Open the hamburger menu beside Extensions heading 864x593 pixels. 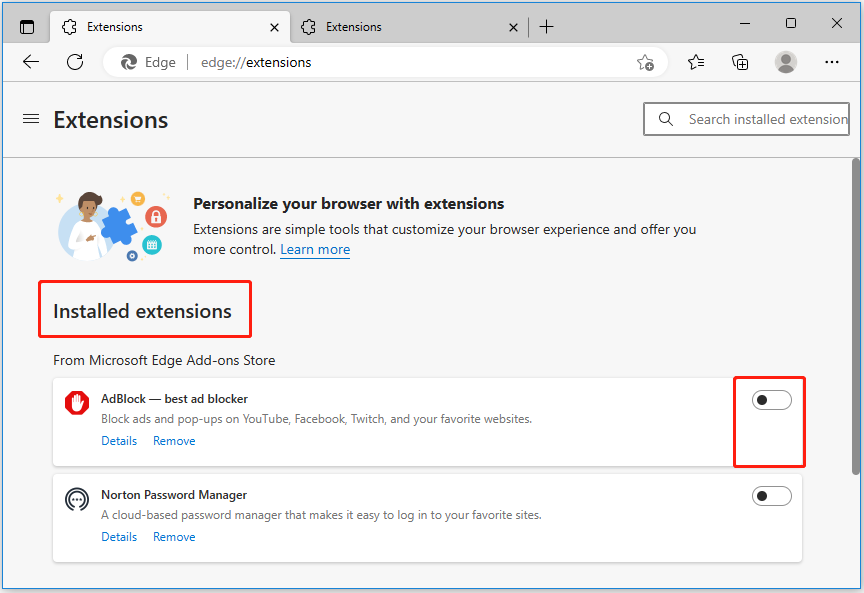pyautogui.click(x=31, y=118)
